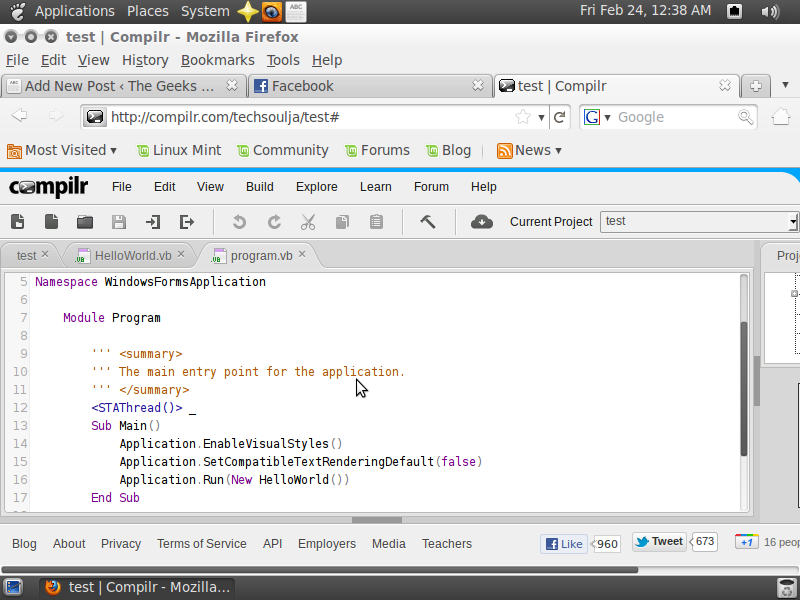800x600 pixels.
Task: Click the import arrow-into-box icon
Action: click(x=153, y=222)
